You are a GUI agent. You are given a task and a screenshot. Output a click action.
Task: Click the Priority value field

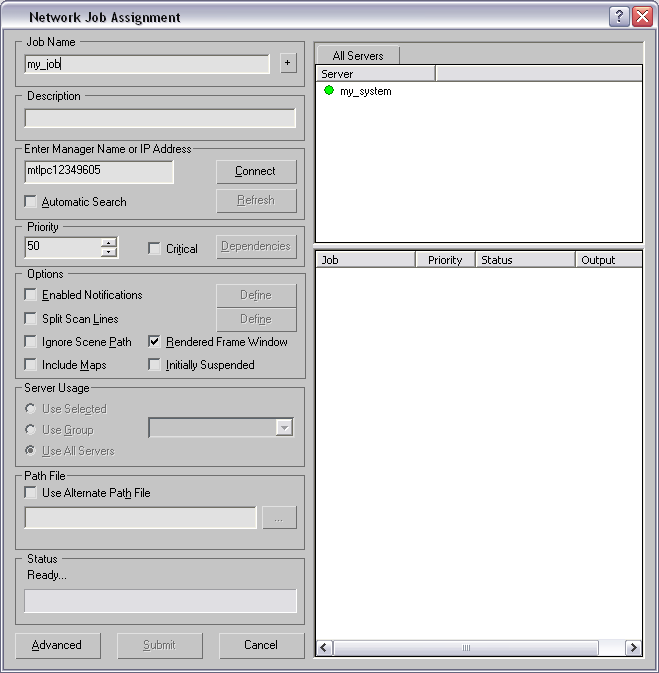tap(63, 247)
